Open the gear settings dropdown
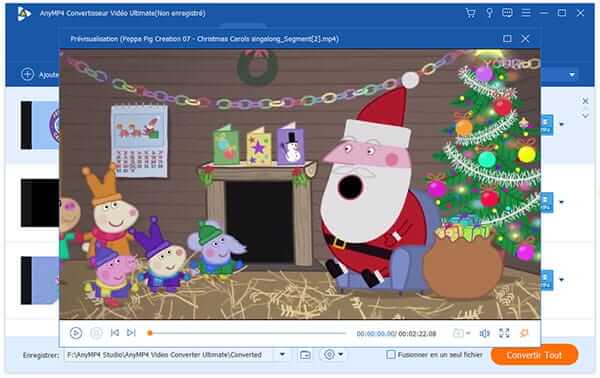Screen dimensions: 600x378 tap(333, 355)
